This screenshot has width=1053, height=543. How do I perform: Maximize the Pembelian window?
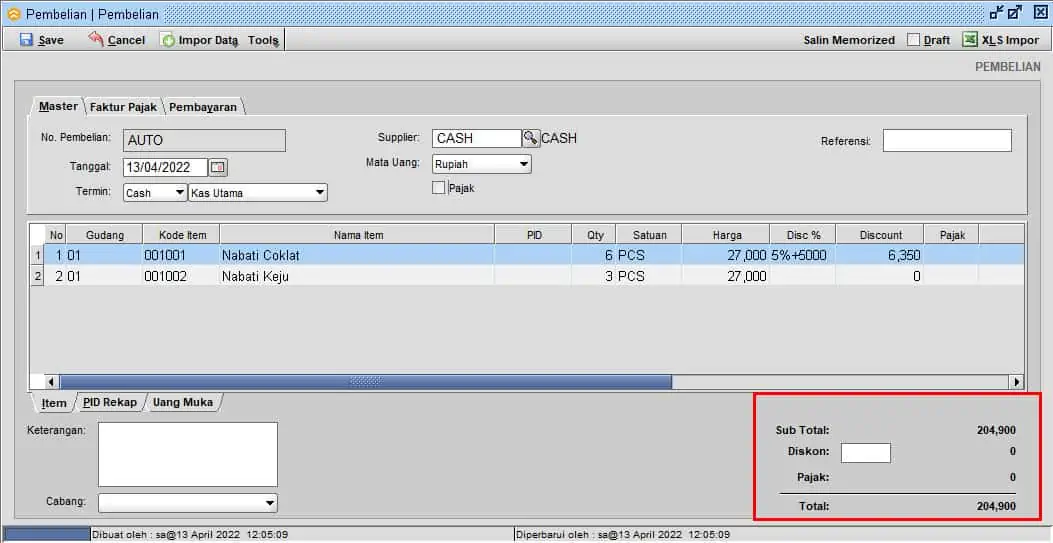(1015, 11)
